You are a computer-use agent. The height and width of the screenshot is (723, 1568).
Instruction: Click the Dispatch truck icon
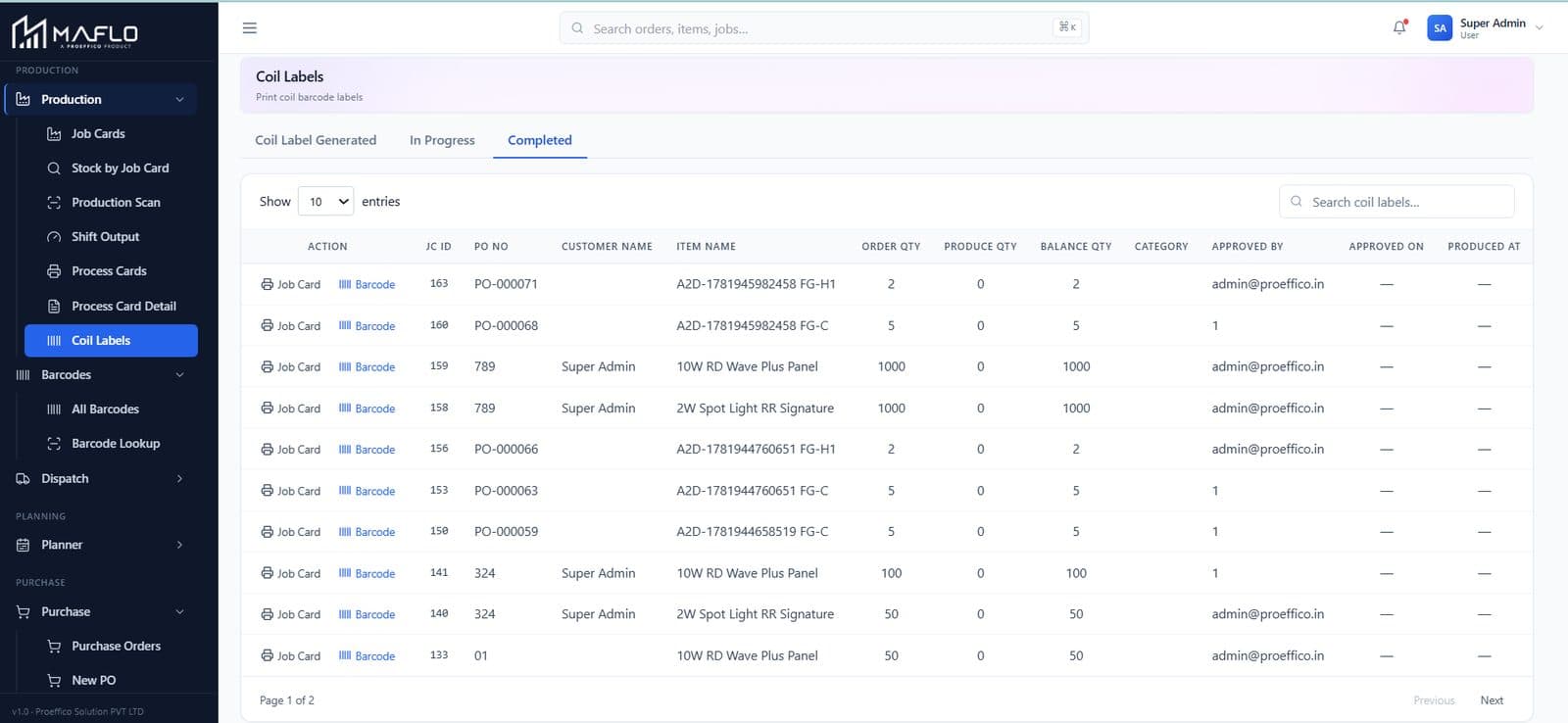point(24,479)
